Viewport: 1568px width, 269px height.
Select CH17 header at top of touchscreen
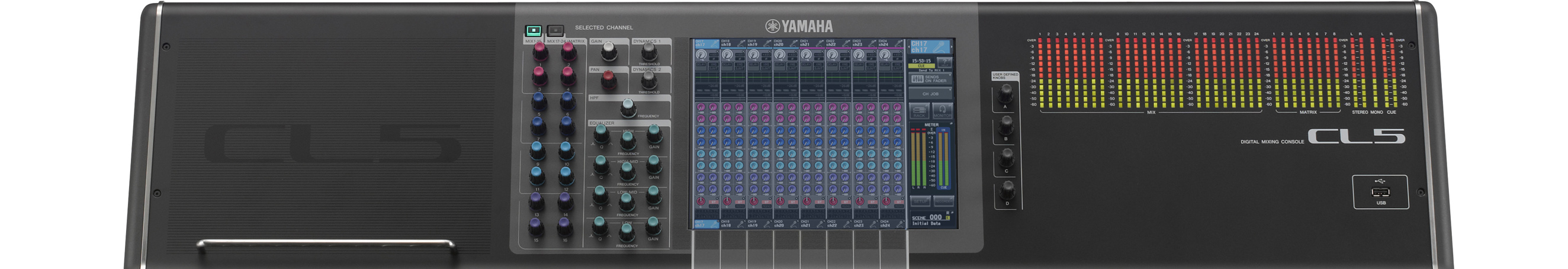click(706, 43)
